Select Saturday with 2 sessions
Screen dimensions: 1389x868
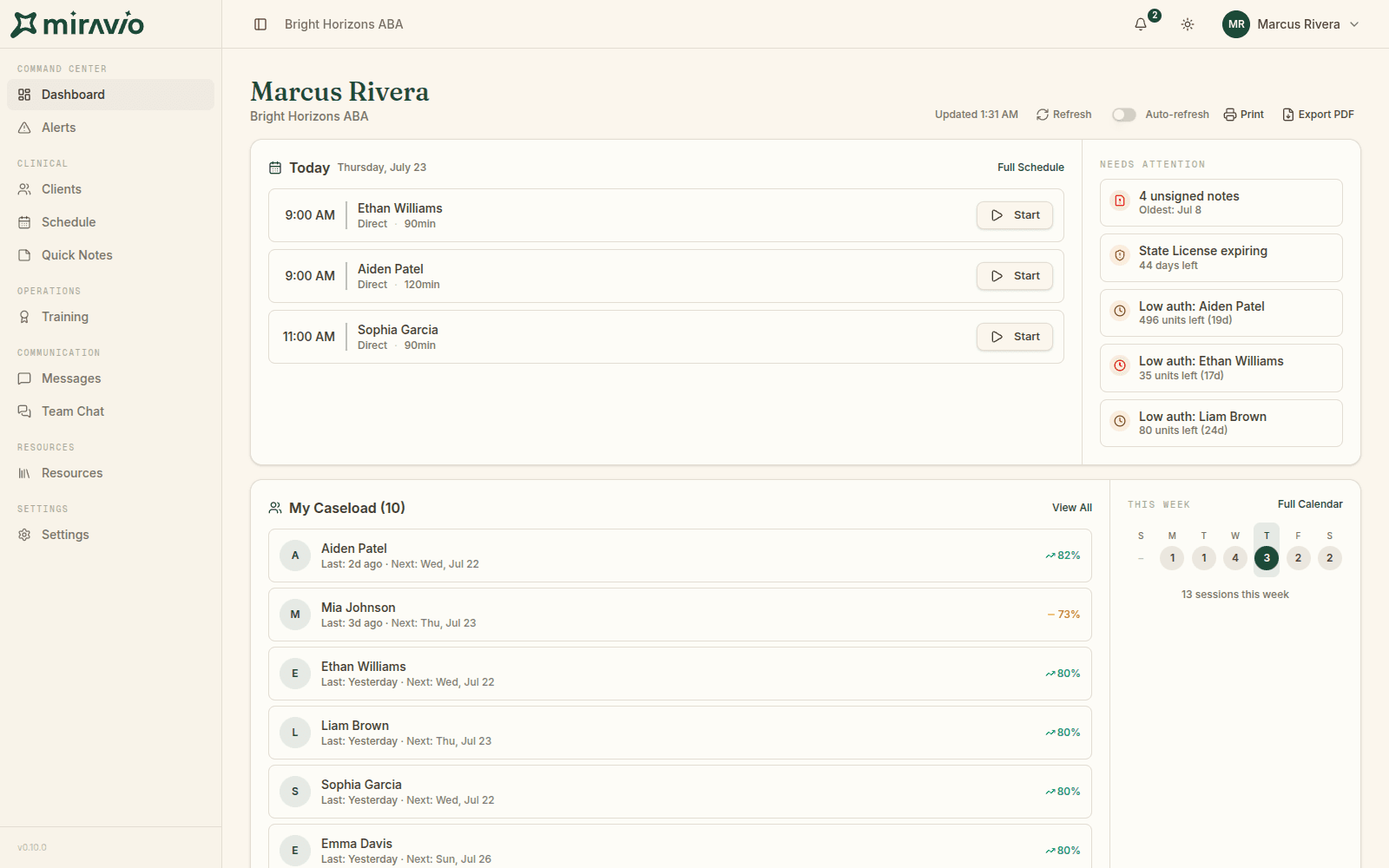[1330, 558]
